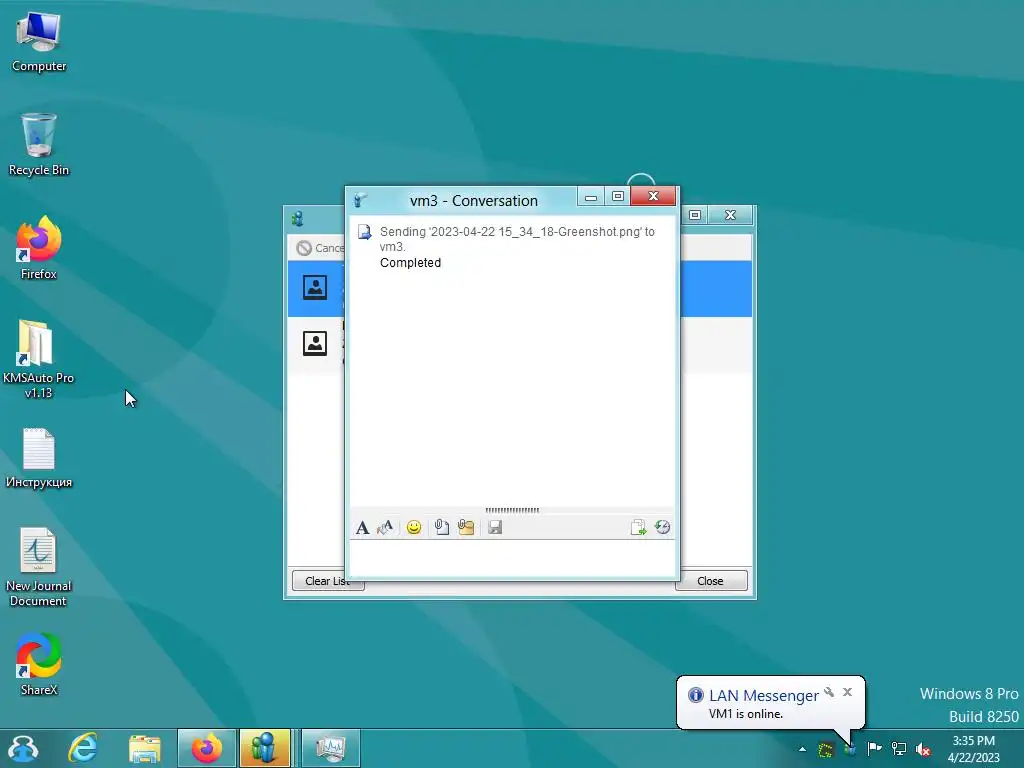This screenshot has width=1024, height=768.
Task: Open the message history clock icon
Action: pyautogui.click(x=663, y=528)
